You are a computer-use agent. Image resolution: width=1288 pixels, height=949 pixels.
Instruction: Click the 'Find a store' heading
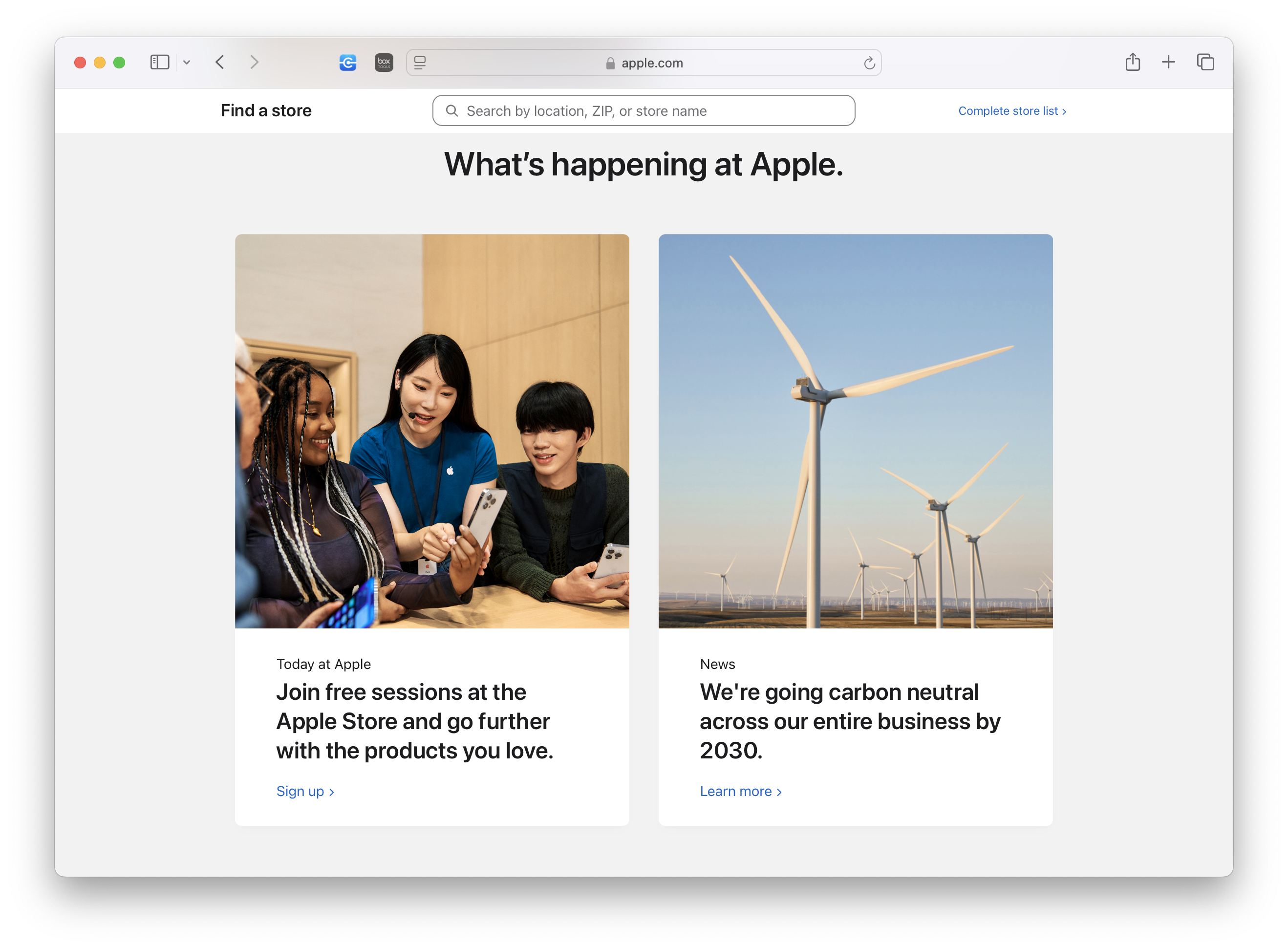[266, 110]
